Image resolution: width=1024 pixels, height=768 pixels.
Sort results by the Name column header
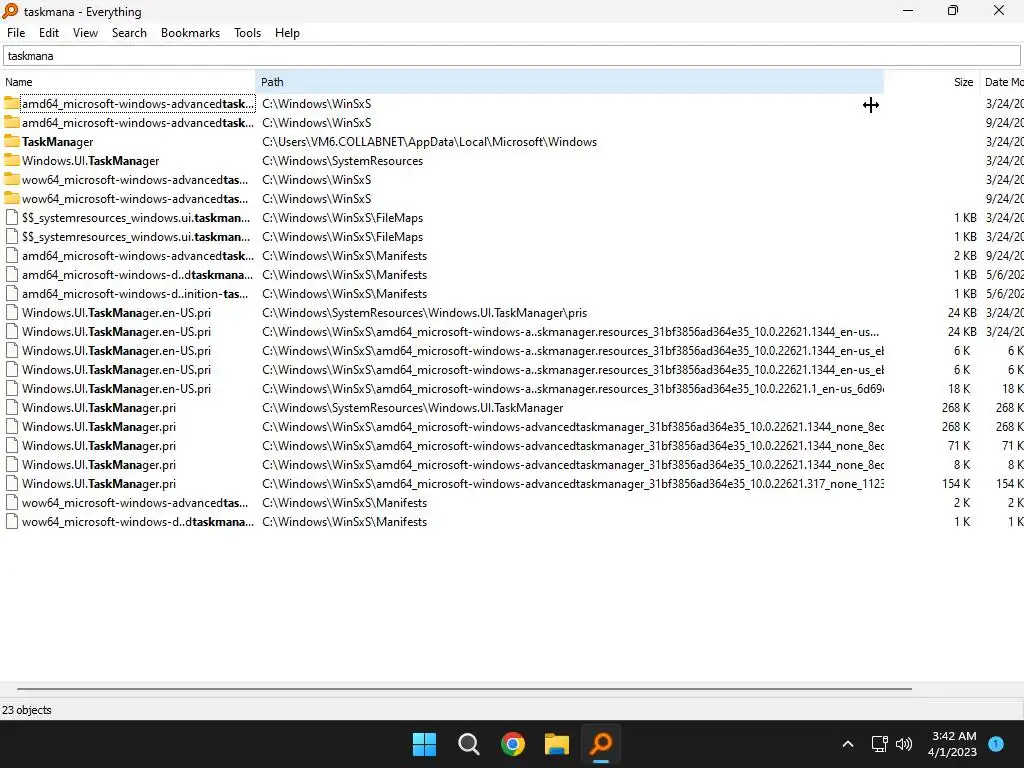click(128, 82)
